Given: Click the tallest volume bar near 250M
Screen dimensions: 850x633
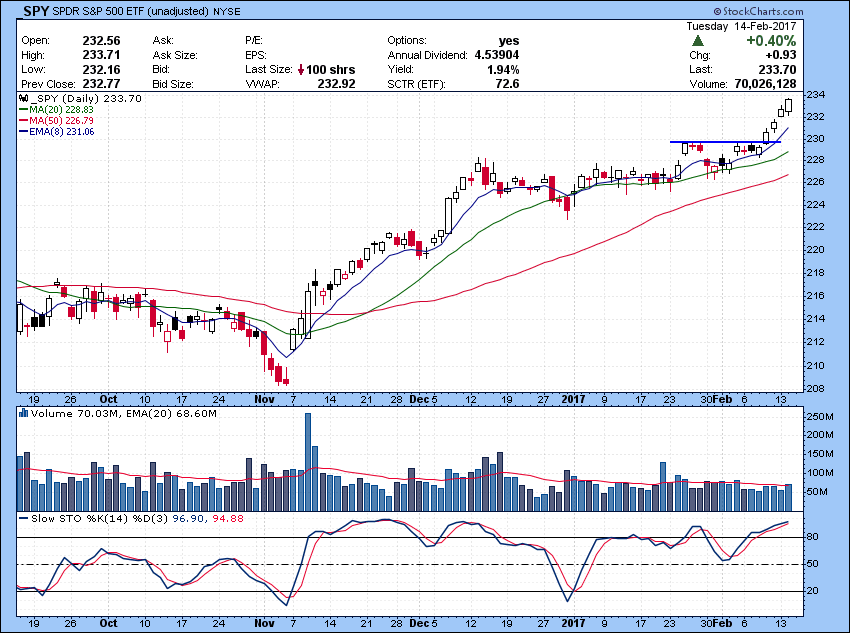Looking at the screenshot, I should click(308, 462).
